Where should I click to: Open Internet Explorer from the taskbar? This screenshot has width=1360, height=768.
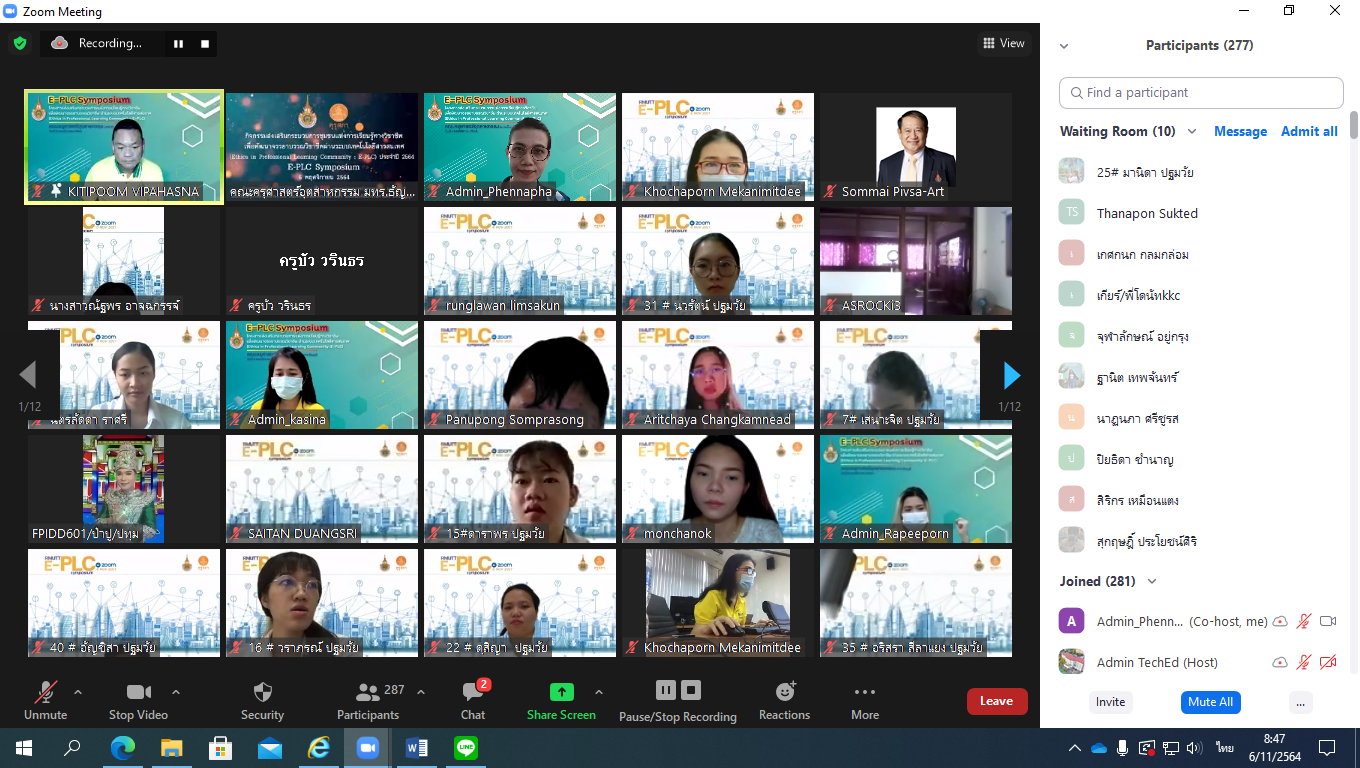click(x=319, y=747)
